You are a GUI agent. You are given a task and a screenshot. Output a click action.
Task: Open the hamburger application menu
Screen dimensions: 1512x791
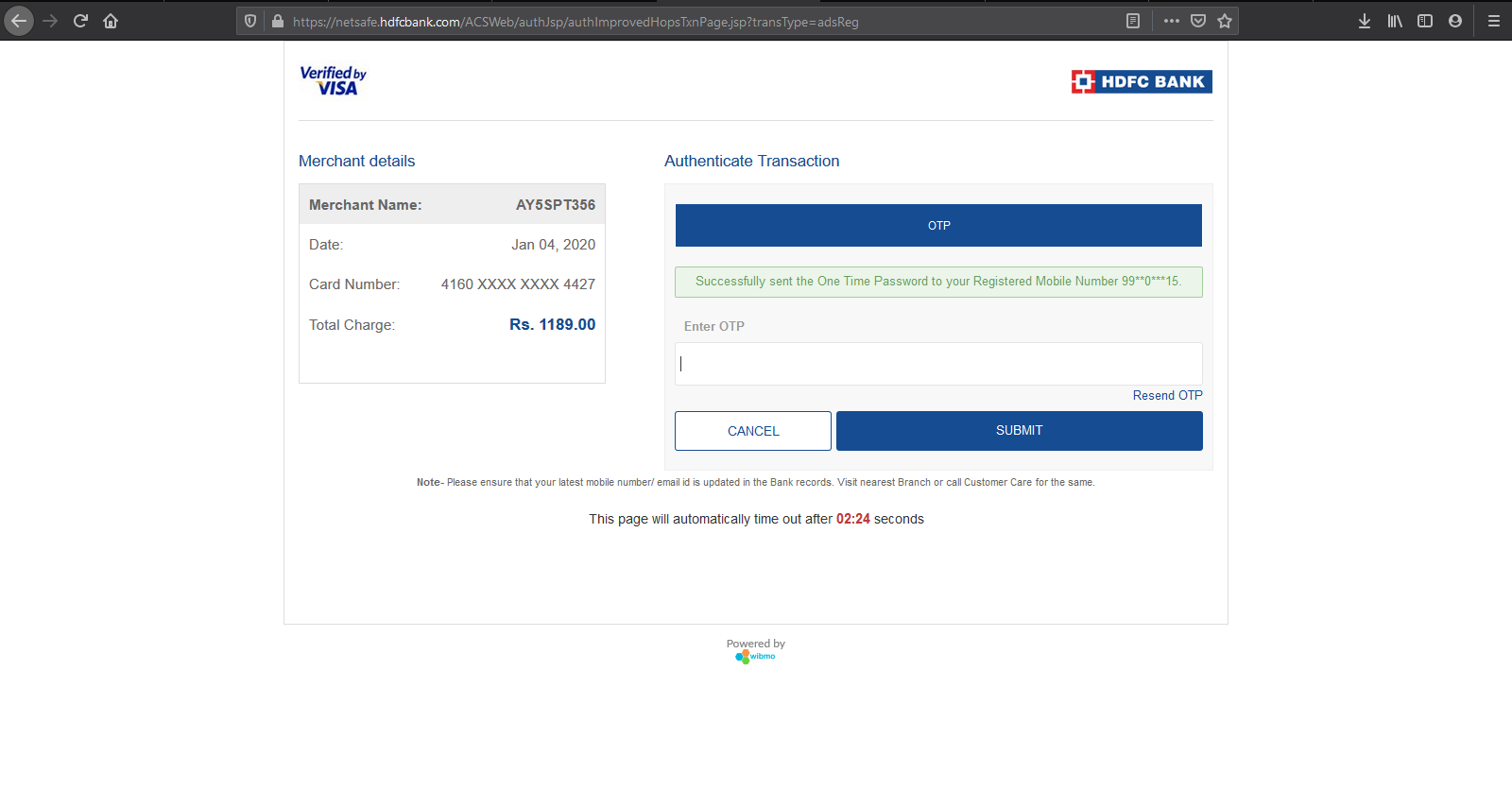coord(1494,21)
